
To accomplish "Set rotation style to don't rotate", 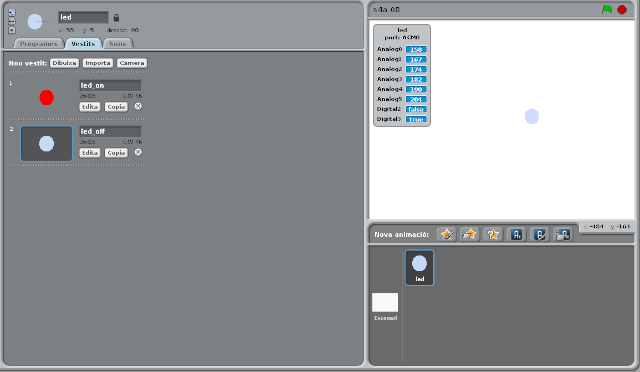I will (12, 30).
